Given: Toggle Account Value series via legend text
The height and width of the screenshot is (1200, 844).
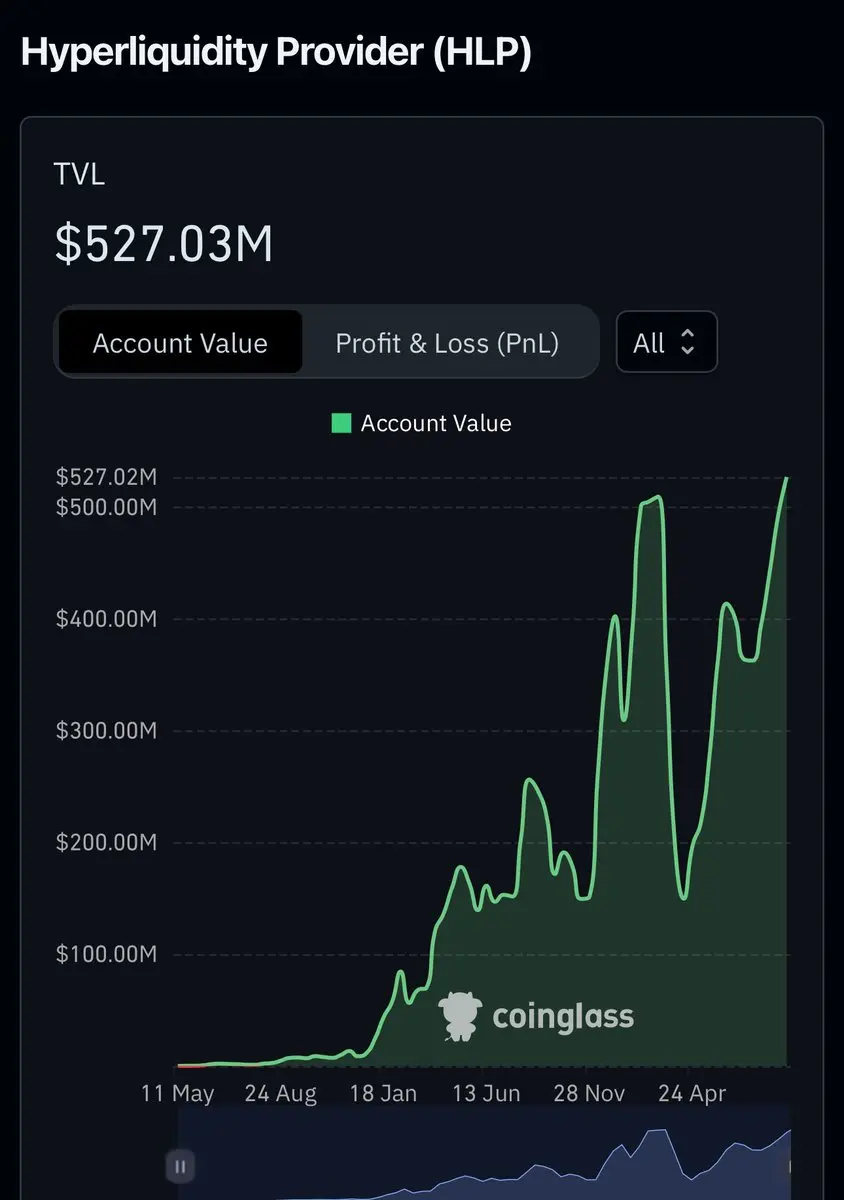Looking at the screenshot, I should pos(436,423).
